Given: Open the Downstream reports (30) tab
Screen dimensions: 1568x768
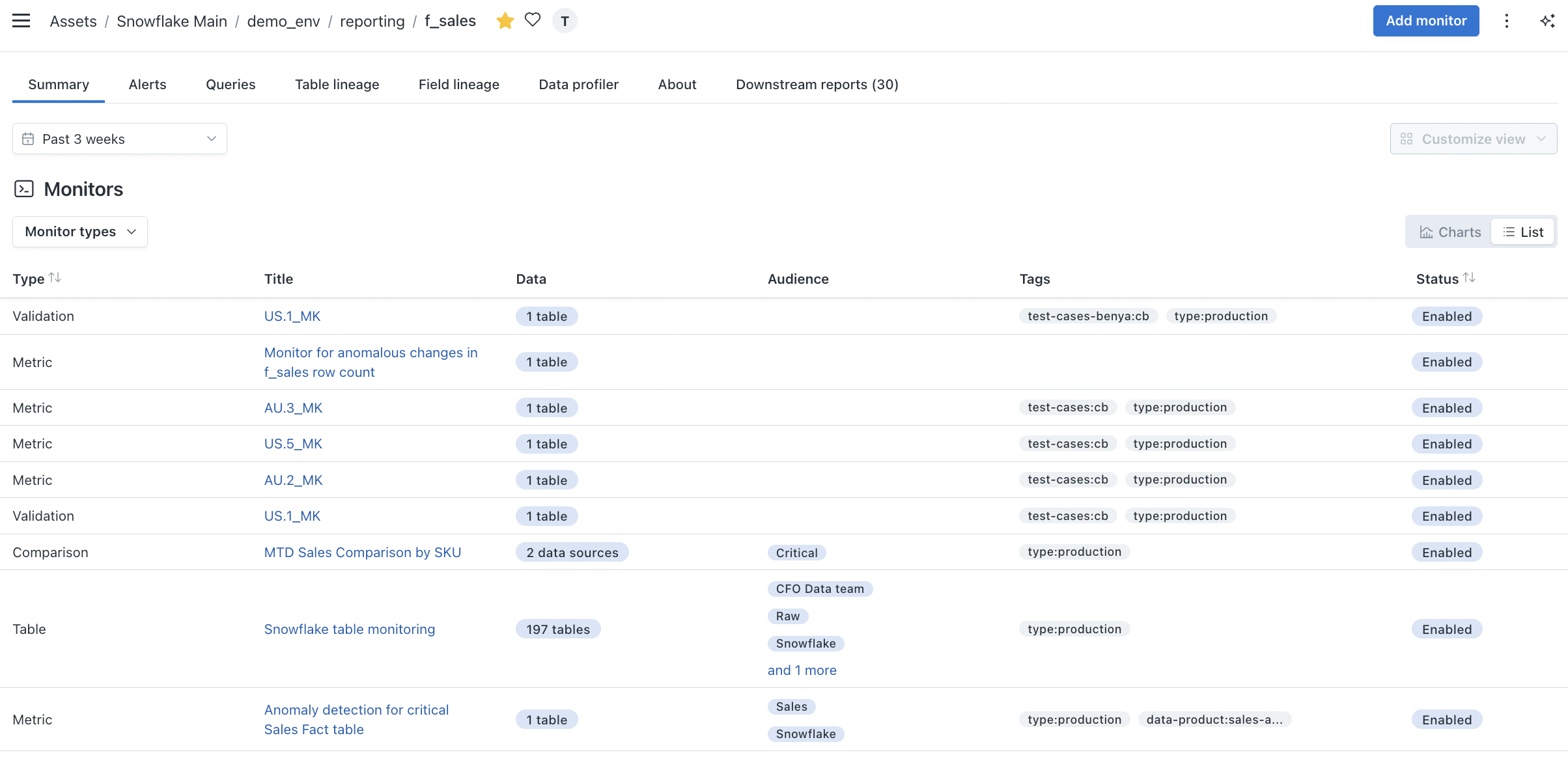Looking at the screenshot, I should (x=817, y=84).
